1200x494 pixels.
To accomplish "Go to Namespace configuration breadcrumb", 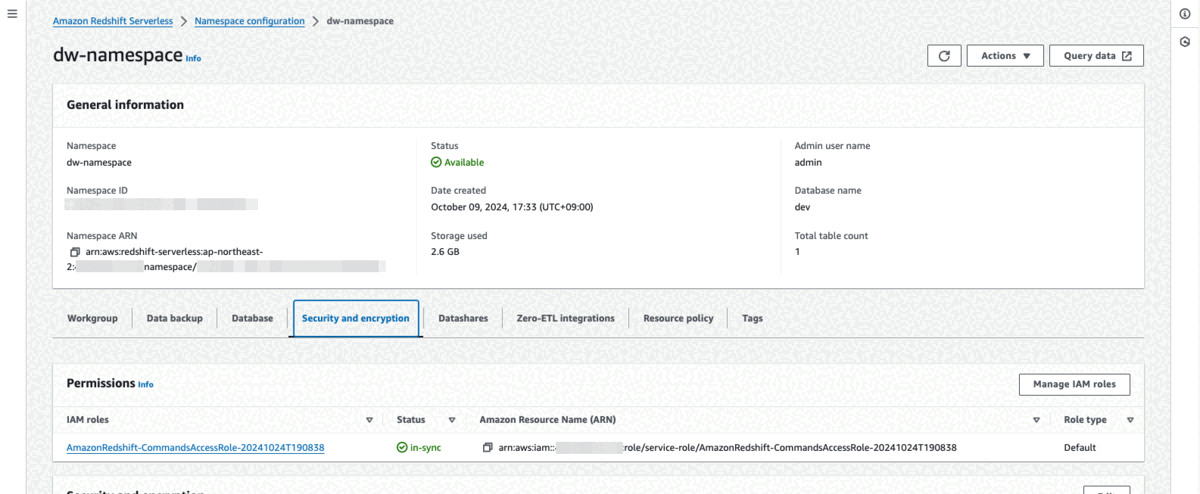I will pos(250,21).
